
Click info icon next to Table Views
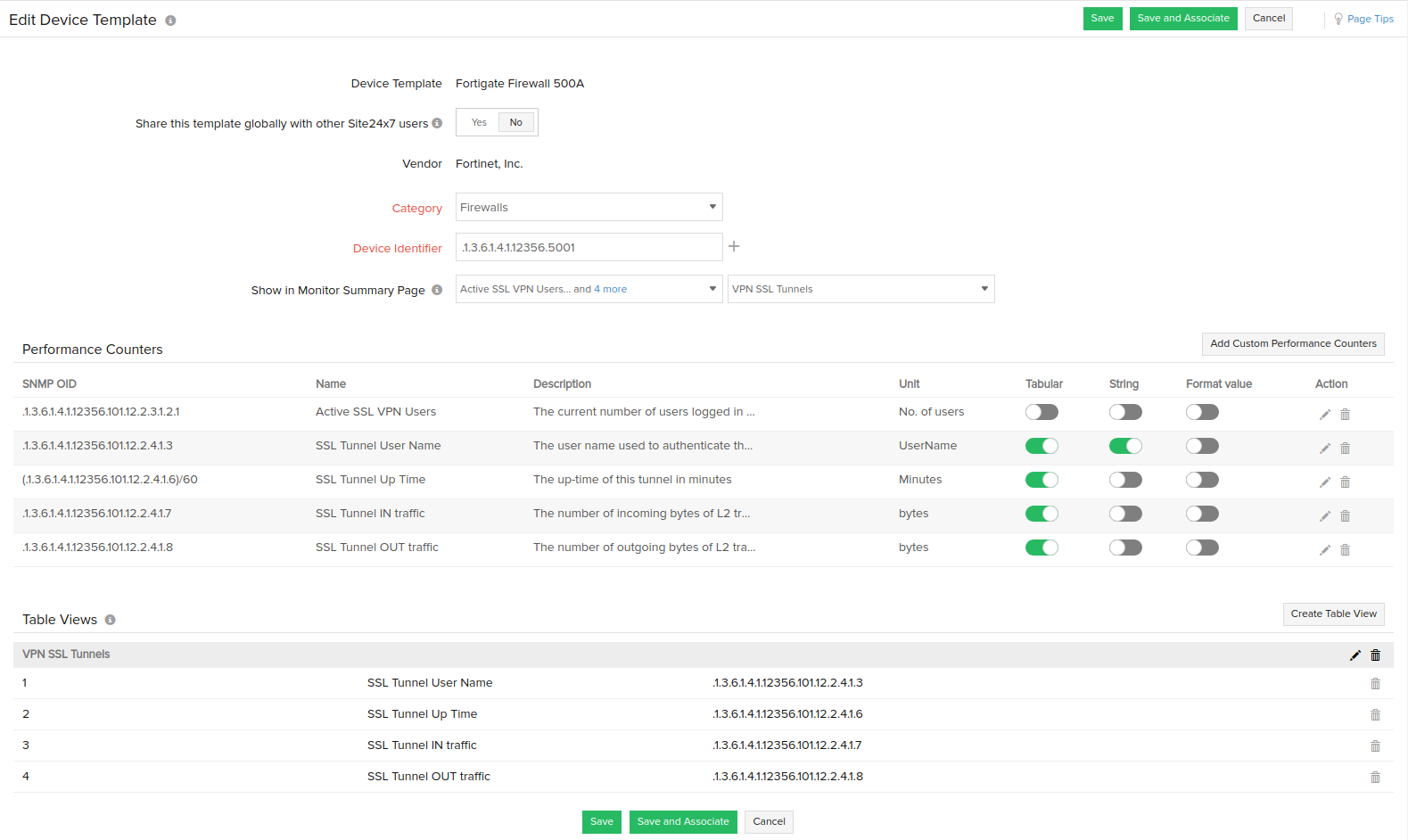(x=111, y=620)
